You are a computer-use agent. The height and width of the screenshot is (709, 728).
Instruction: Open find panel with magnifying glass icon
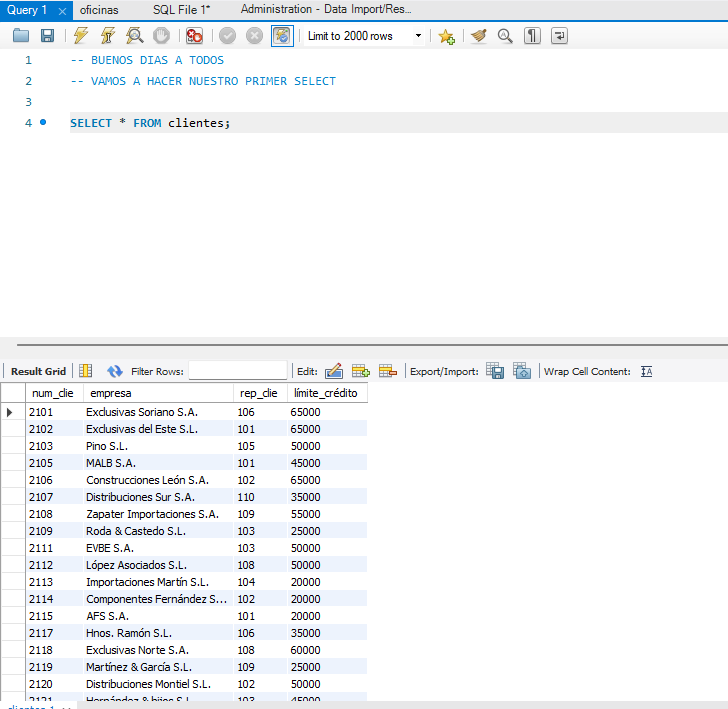(x=505, y=36)
